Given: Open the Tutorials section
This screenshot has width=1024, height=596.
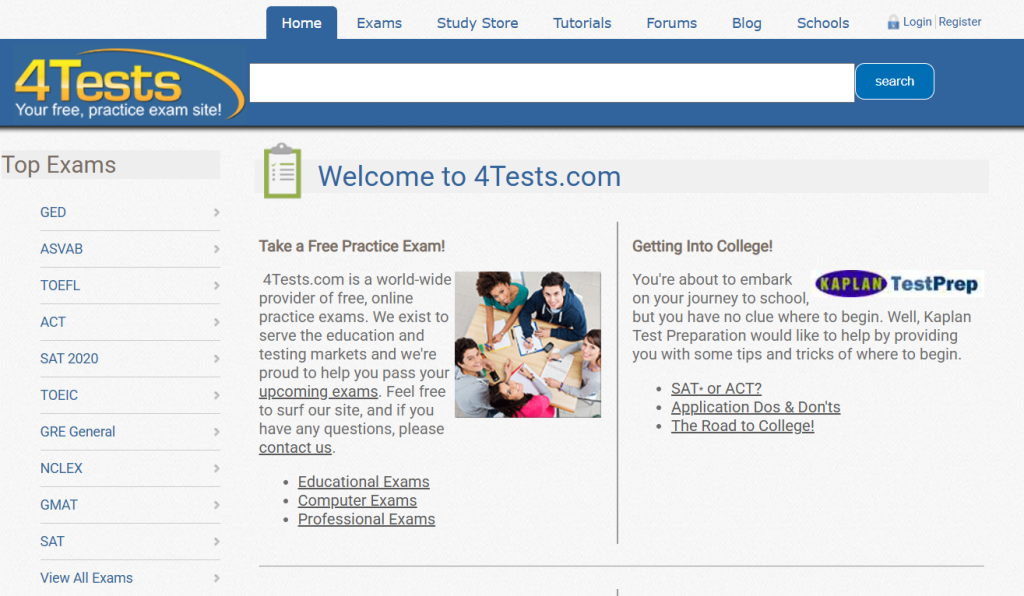Looking at the screenshot, I should 582,23.
